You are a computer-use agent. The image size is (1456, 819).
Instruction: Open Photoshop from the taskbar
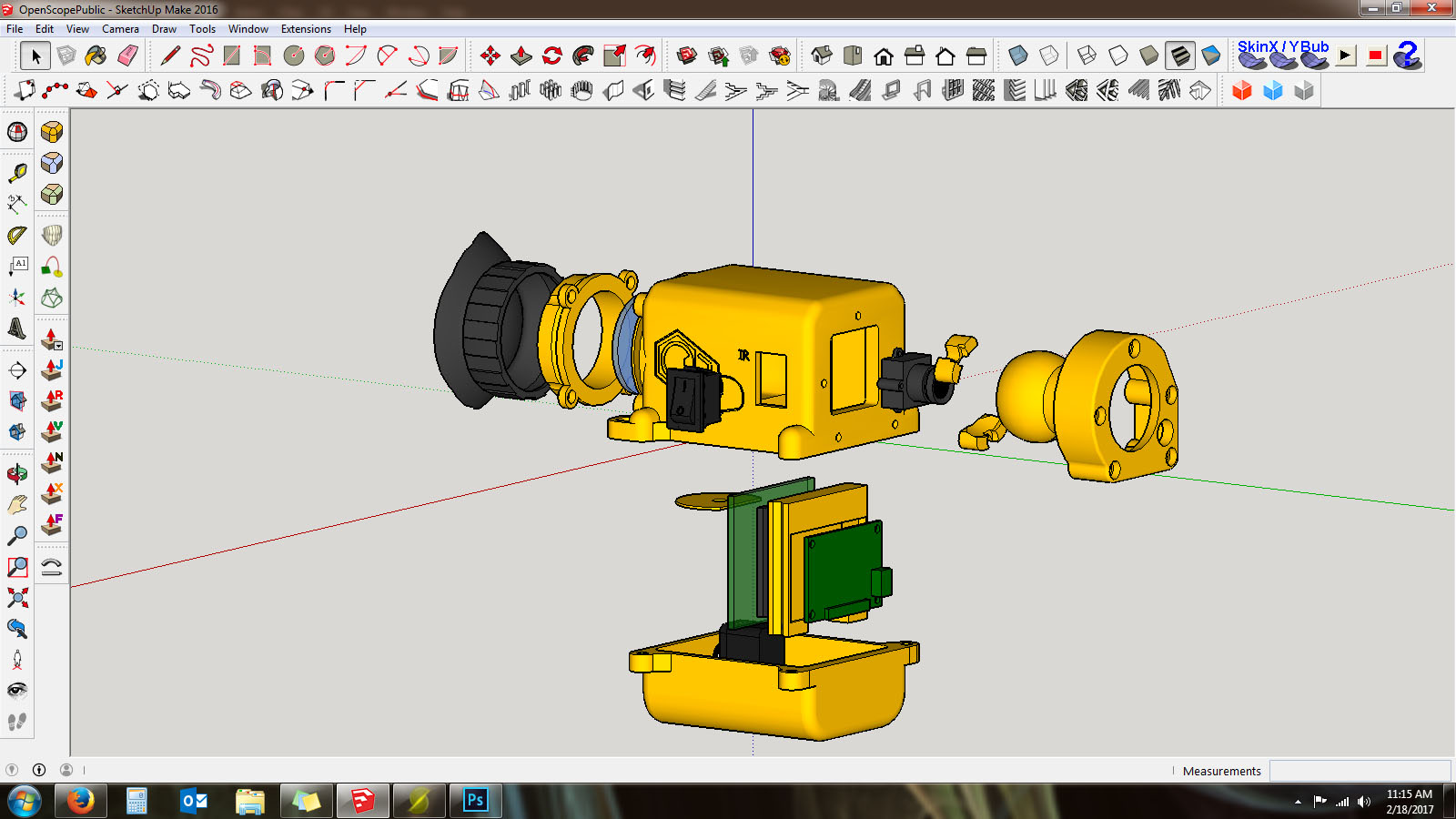pyautogui.click(x=475, y=801)
